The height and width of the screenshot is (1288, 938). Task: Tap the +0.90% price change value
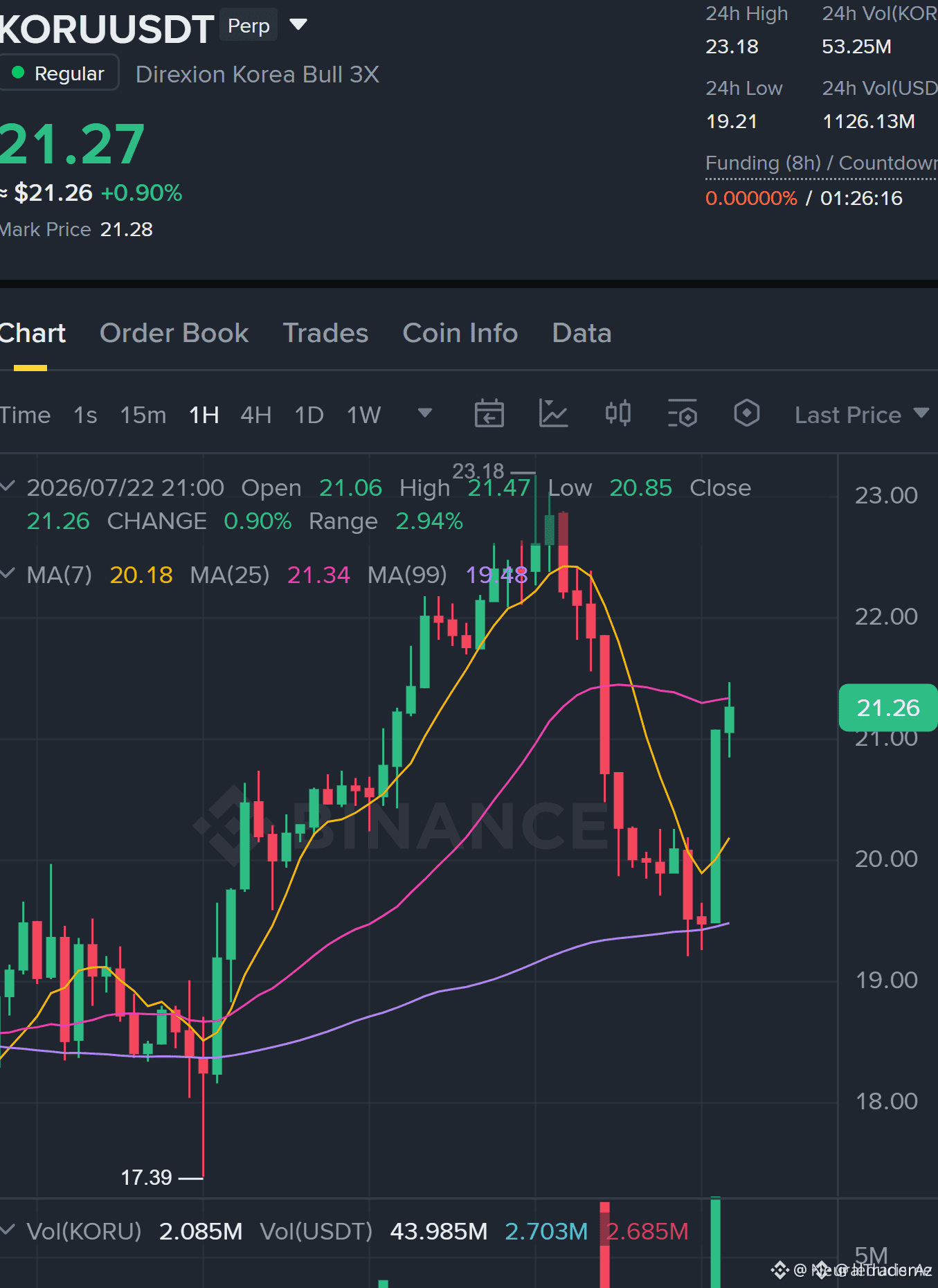pyautogui.click(x=142, y=193)
